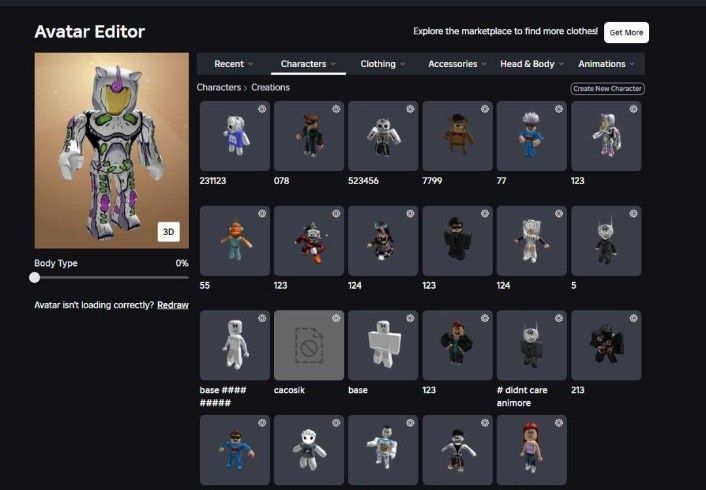
Task: Switch avatar preview to 3D
Action: click(x=168, y=232)
